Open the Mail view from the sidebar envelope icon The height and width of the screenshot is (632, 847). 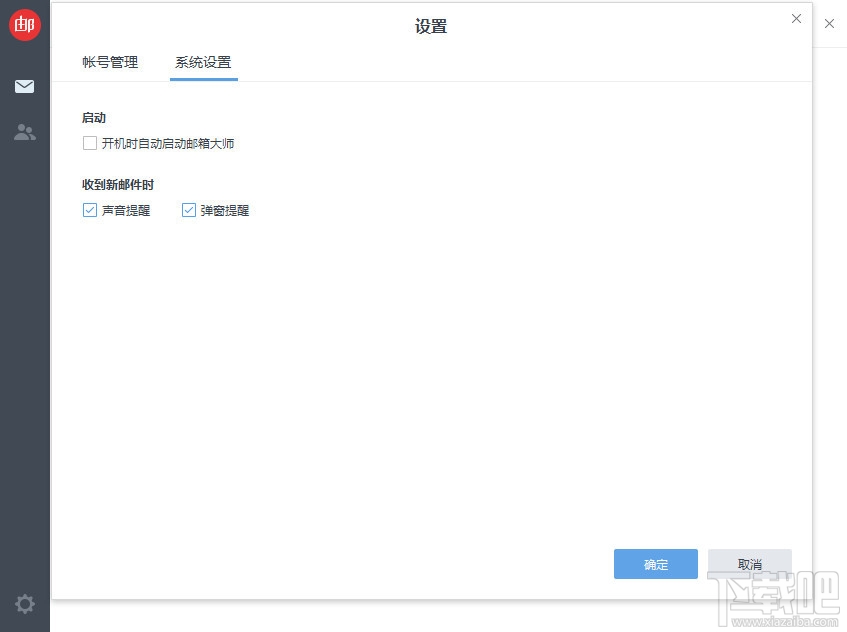24,86
